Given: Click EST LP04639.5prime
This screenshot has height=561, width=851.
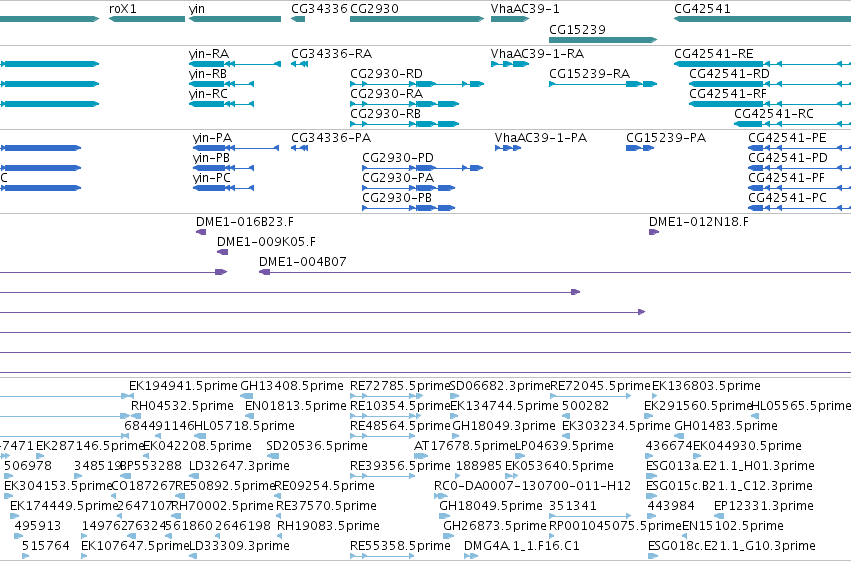Looking at the screenshot, I should (564, 446).
